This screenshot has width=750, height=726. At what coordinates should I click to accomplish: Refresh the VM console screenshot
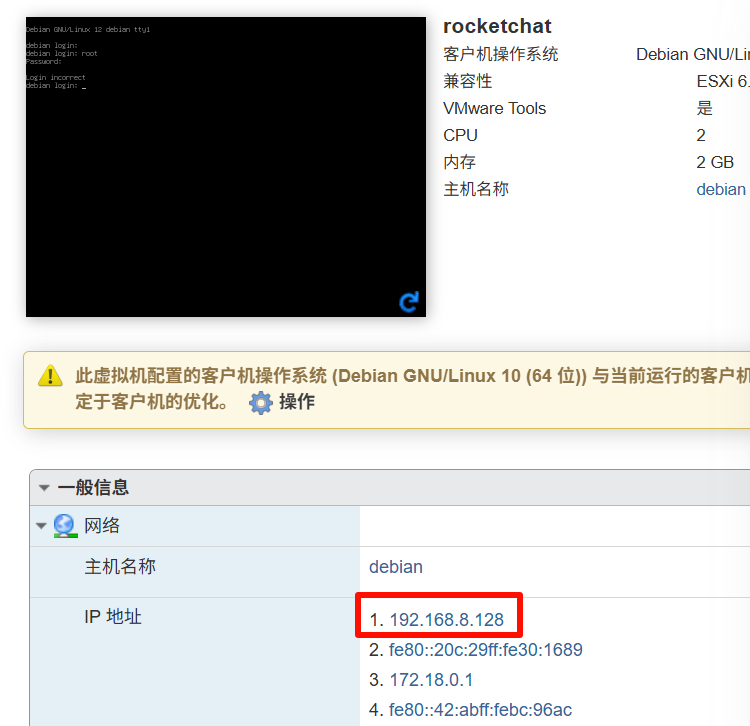[409, 302]
